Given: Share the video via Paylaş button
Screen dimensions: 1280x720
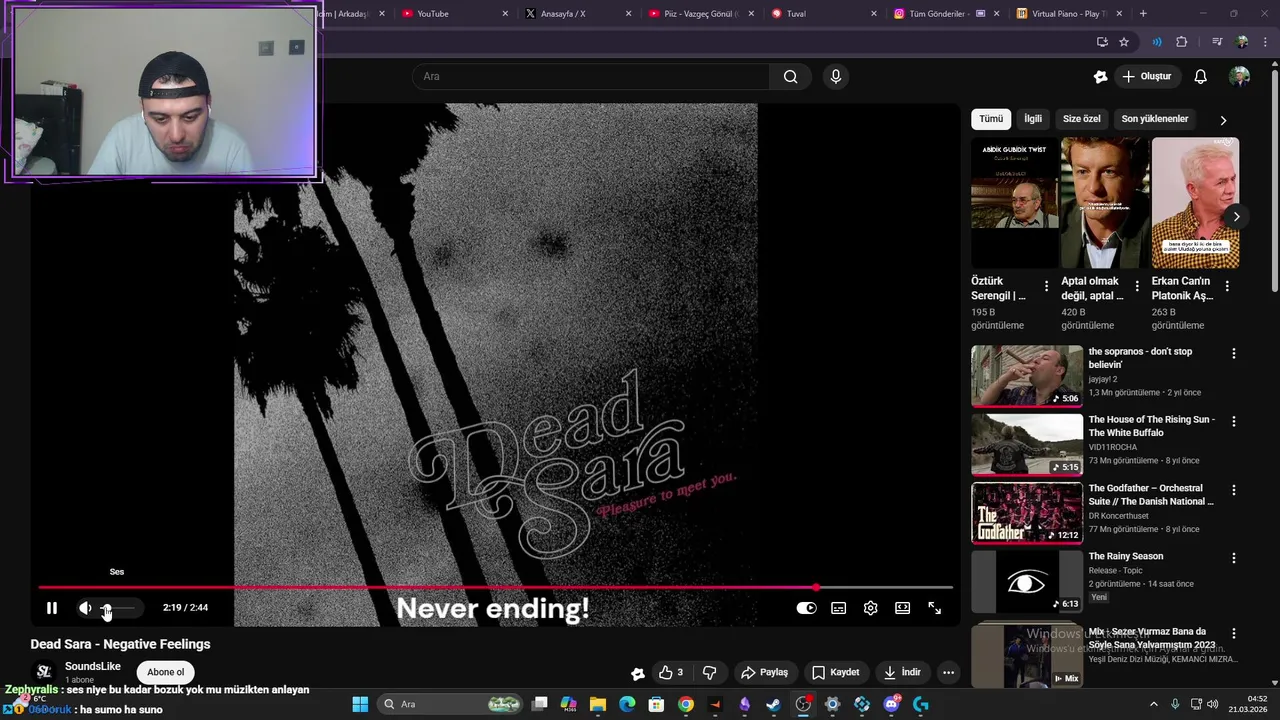Looking at the screenshot, I should 764,672.
